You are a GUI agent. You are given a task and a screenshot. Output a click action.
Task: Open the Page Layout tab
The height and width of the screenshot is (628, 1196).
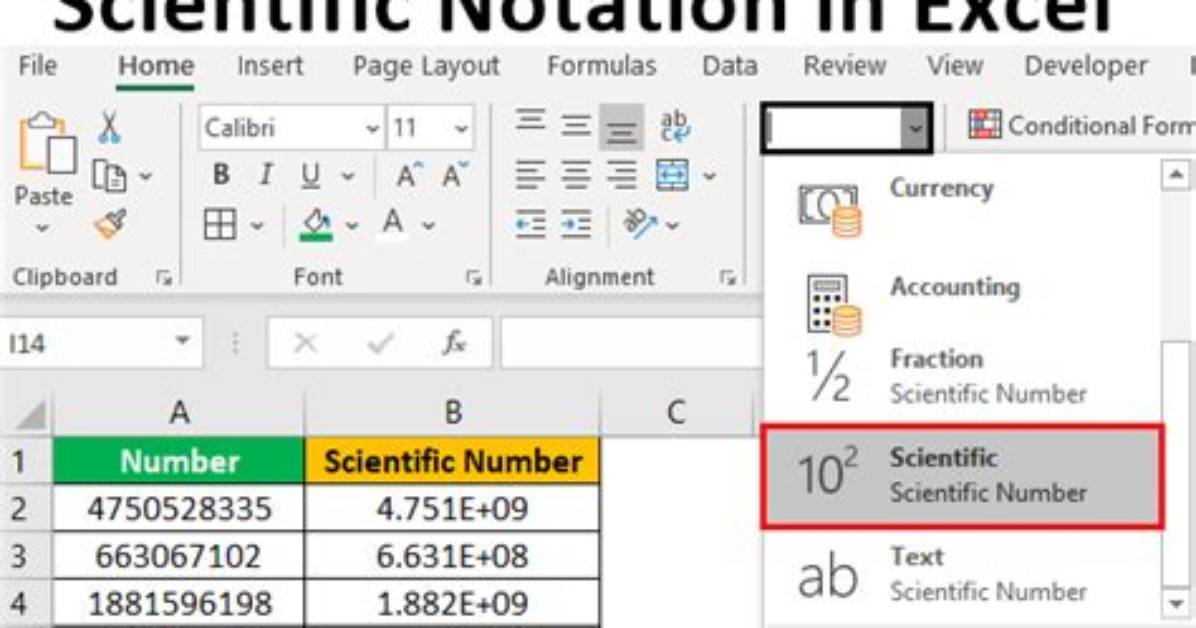[x=426, y=67]
